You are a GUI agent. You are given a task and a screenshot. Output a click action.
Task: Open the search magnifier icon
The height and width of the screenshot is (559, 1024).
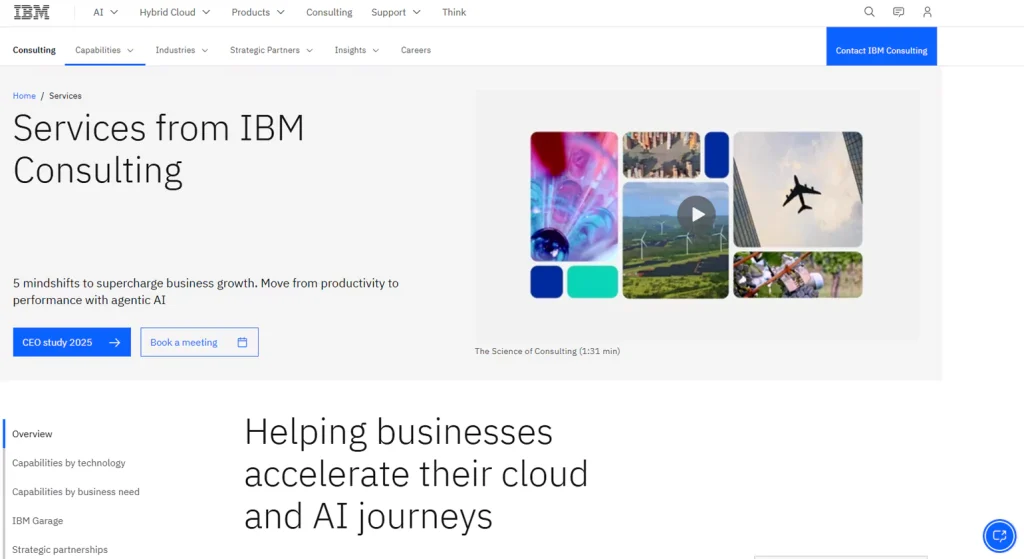pyautogui.click(x=869, y=12)
